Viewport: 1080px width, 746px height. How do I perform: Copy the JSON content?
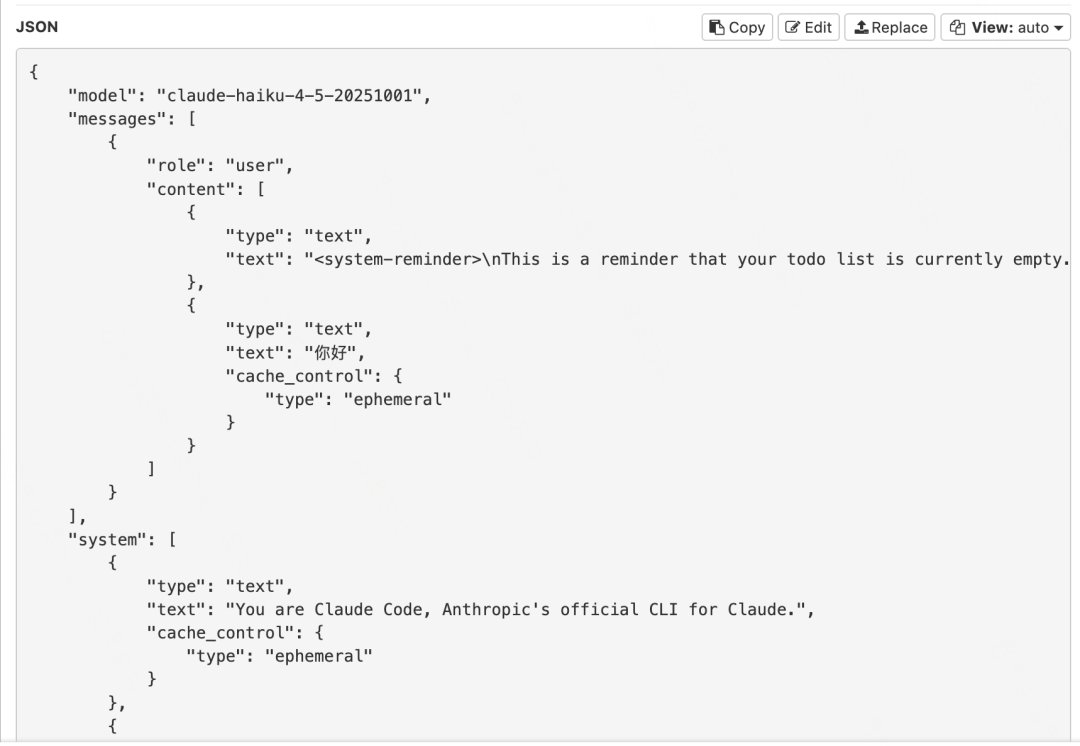coord(736,27)
